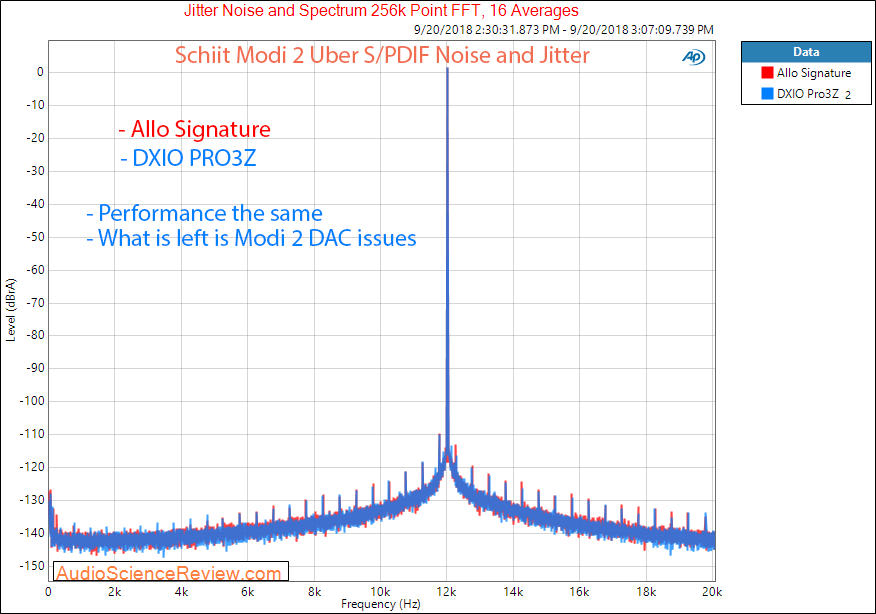Viewport: 876px width, 614px height.
Task: Select the DXIO Pro3Z legend entry
Action: (x=806, y=94)
